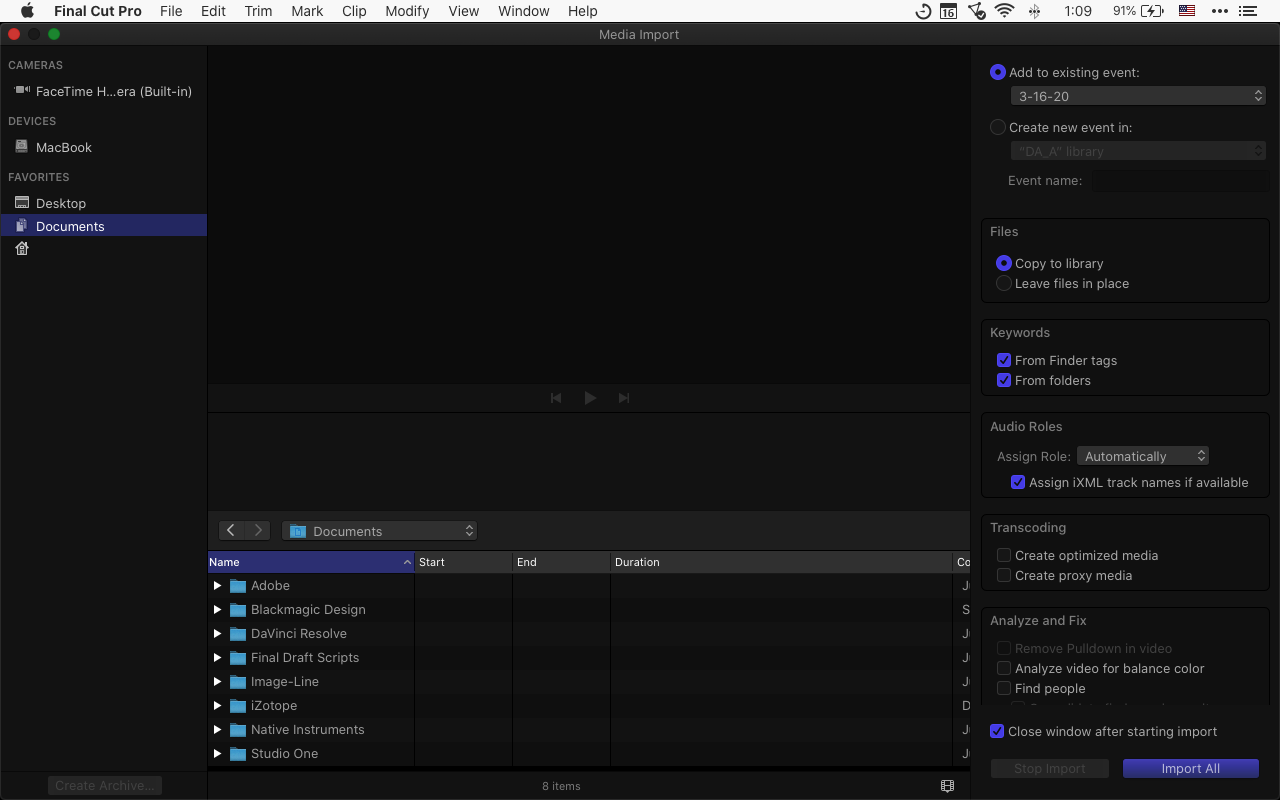This screenshot has height=800, width=1280.
Task: Expand the Studio One folder
Action: [217, 754]
